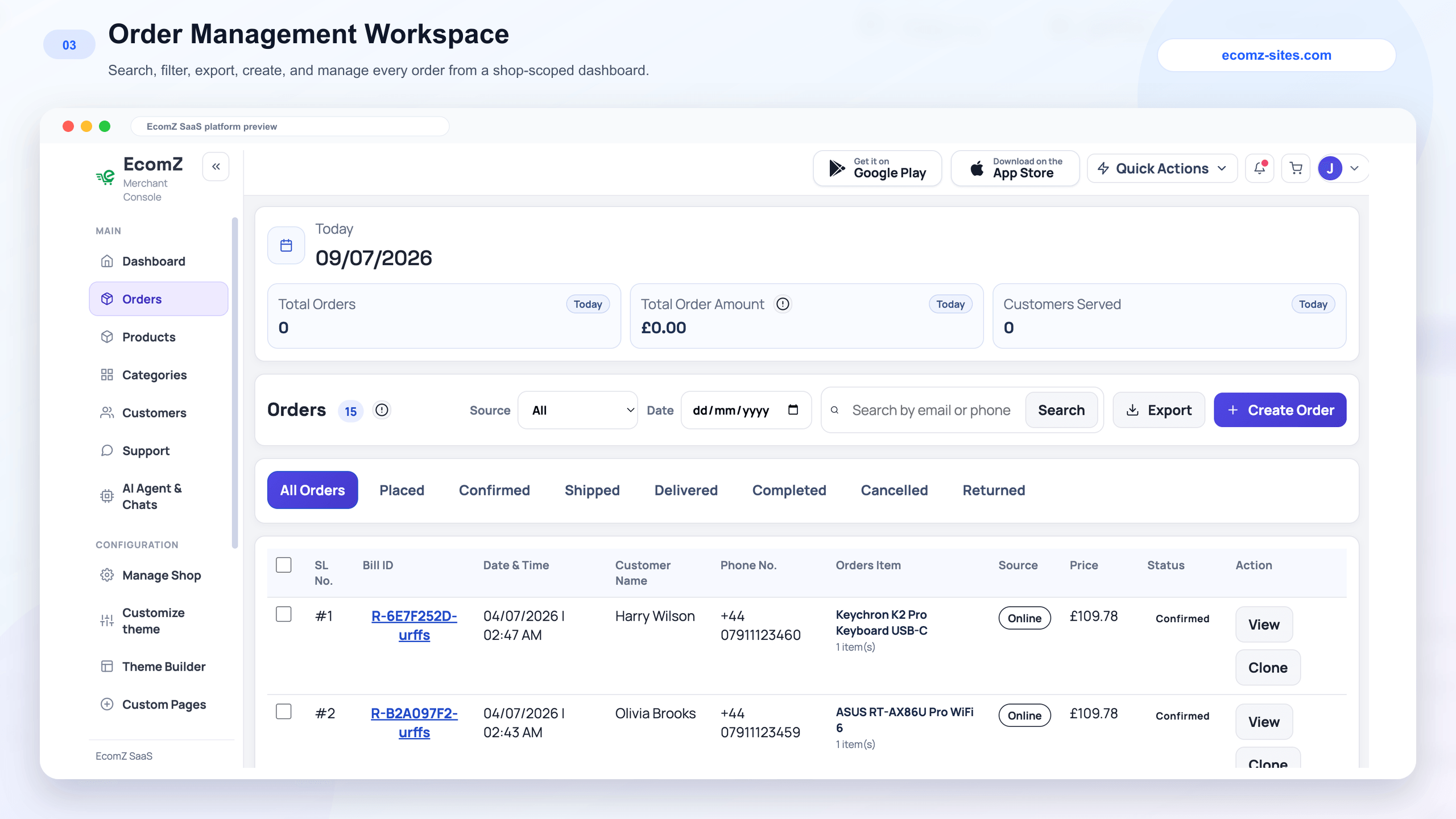Expand the Quick Actions dropdown
Screen dimensions: 1456x819
[1162, 168]
